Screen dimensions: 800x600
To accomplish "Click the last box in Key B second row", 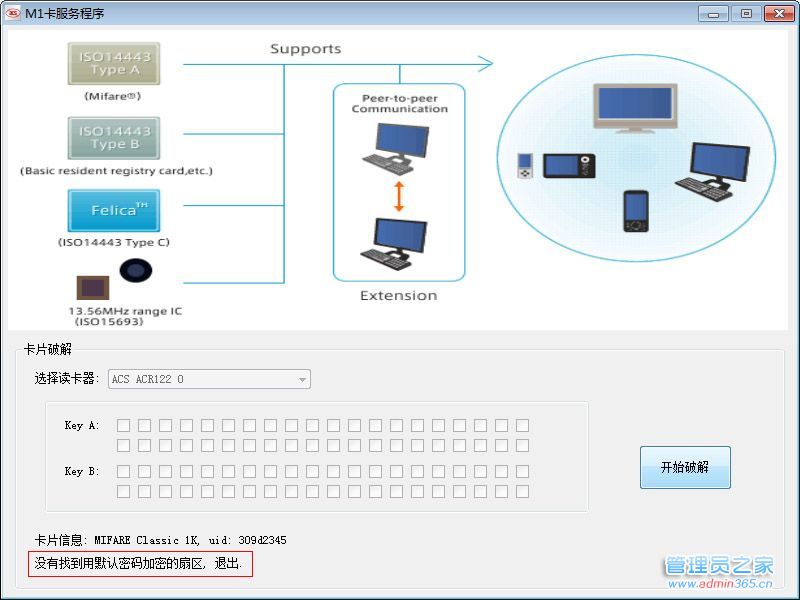I will pyautogui.click(x=522, y=491).
